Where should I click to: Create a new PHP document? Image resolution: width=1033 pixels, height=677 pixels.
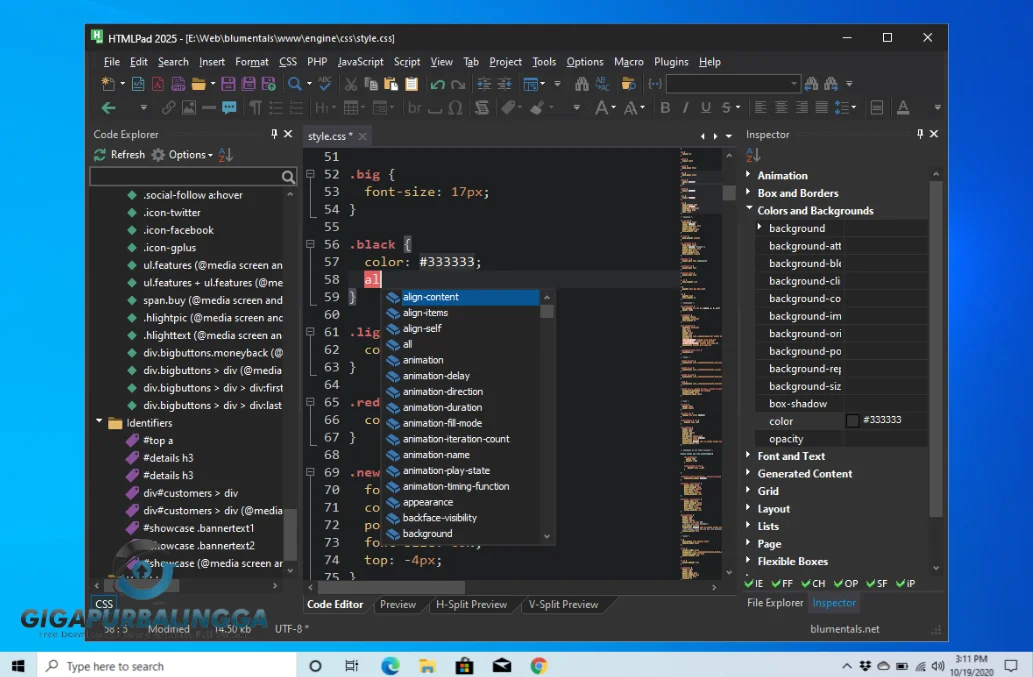(178, 84)
